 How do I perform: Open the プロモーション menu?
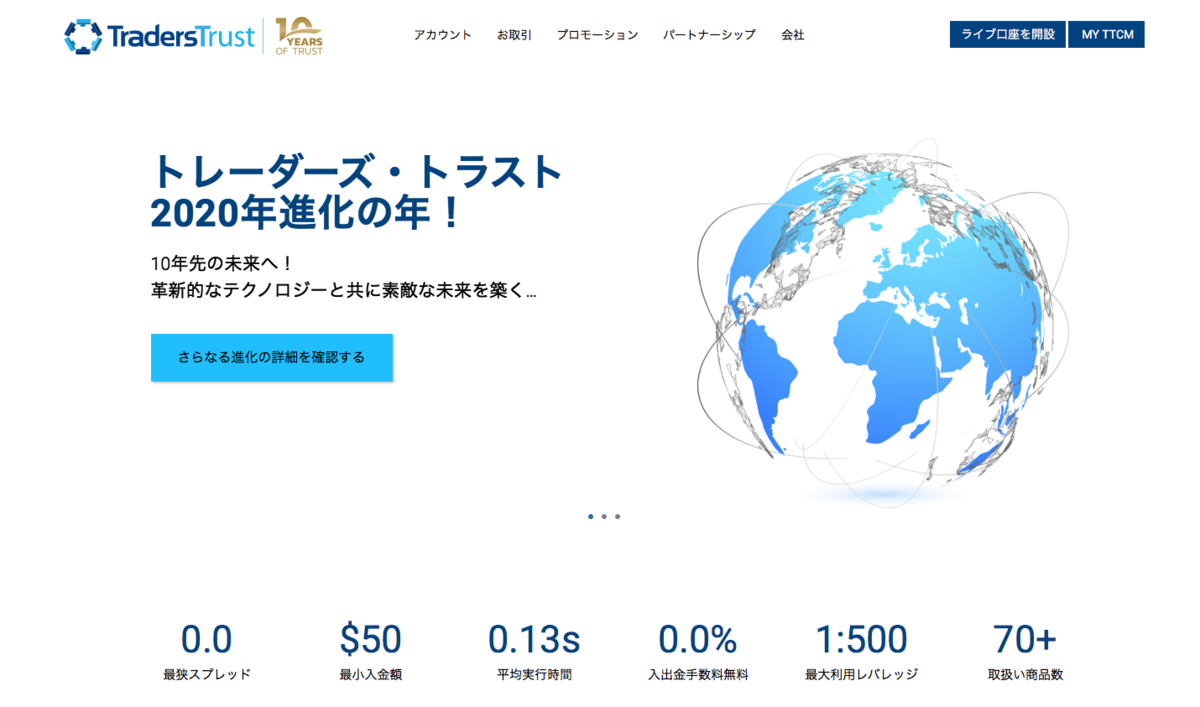(x=597, y=35)
